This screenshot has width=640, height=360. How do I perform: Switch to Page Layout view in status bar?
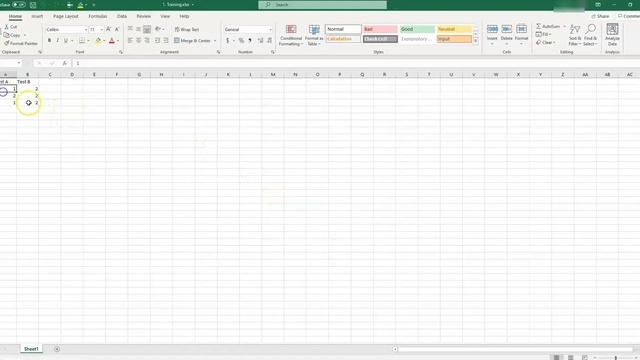(x=571, y=357)
